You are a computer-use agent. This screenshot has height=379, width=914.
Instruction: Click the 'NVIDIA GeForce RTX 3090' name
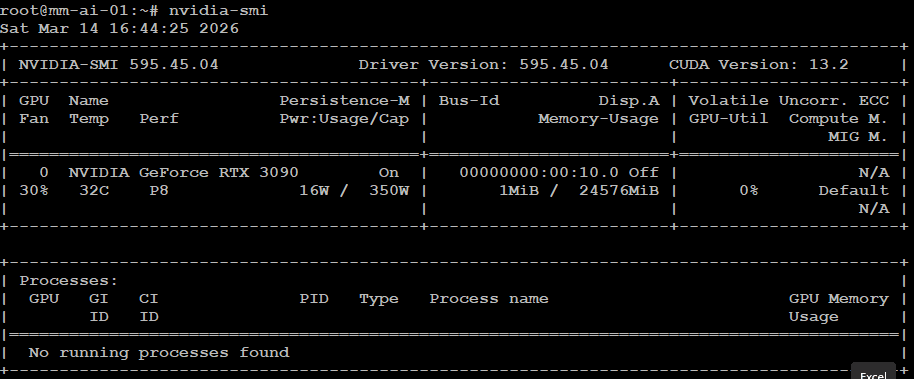coord(184,173)
